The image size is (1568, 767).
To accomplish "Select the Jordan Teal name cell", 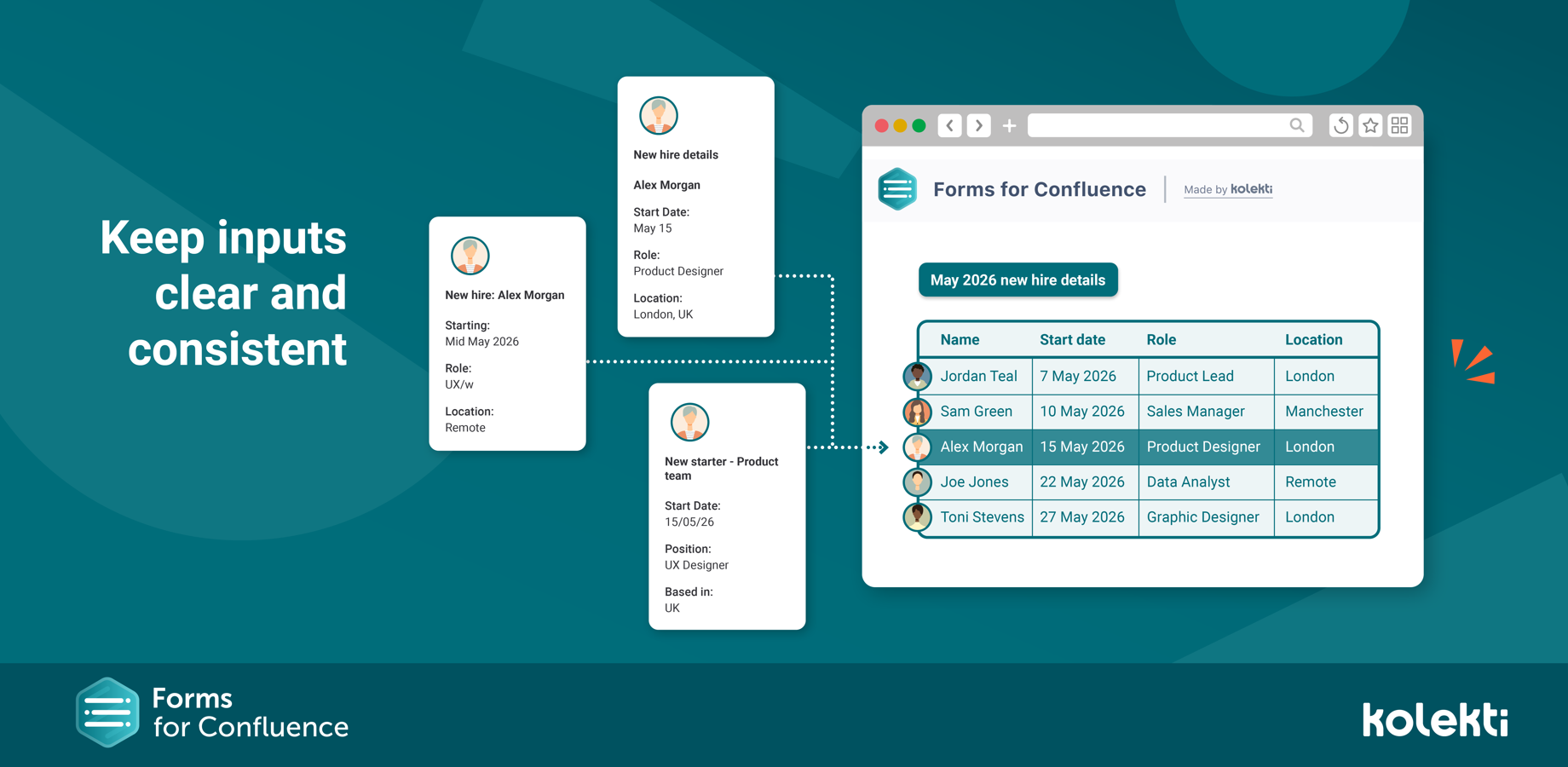I will [978, 376].
